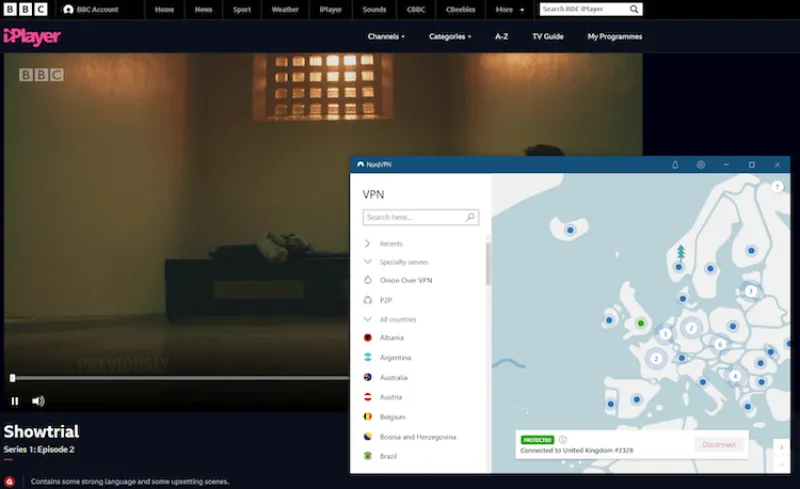Click the Argentina flag icon
This screenshot has width=800, height=489.
click(367, 357)
